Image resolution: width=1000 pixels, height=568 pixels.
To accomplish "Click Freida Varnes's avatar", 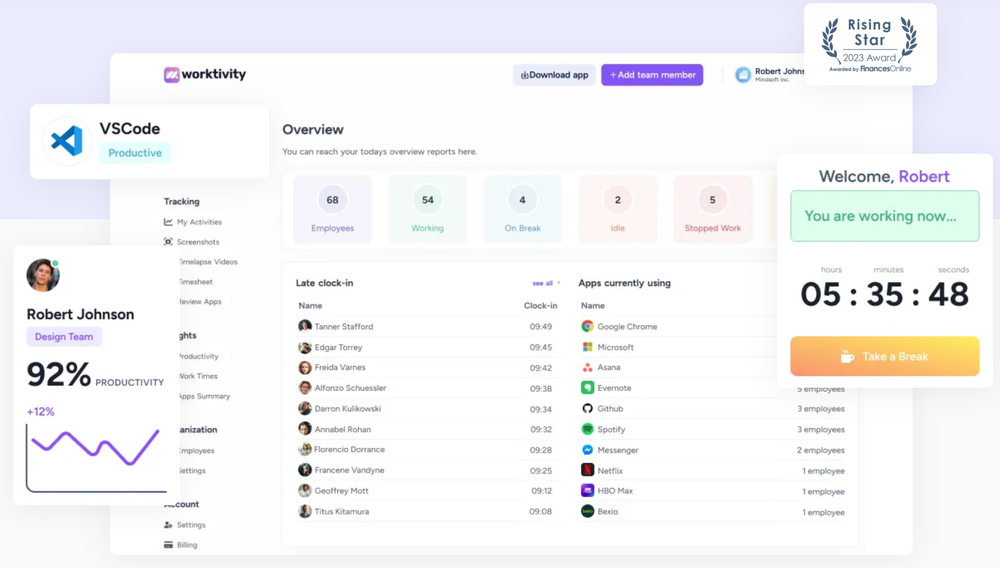I will point(305,367).
